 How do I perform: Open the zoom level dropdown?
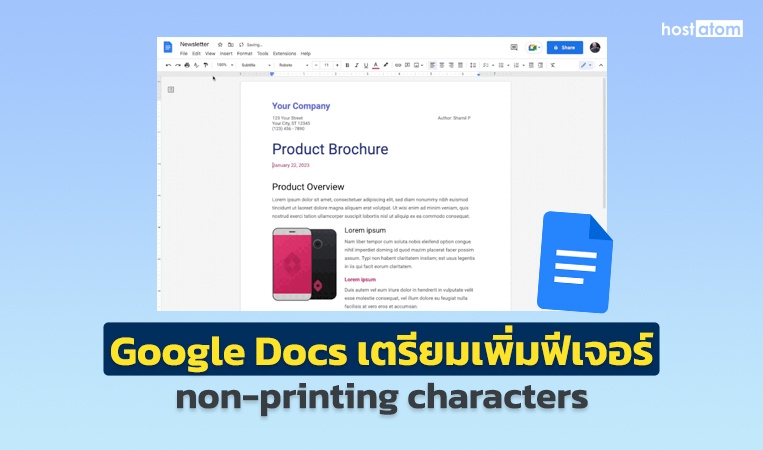[x=225, y=65]
